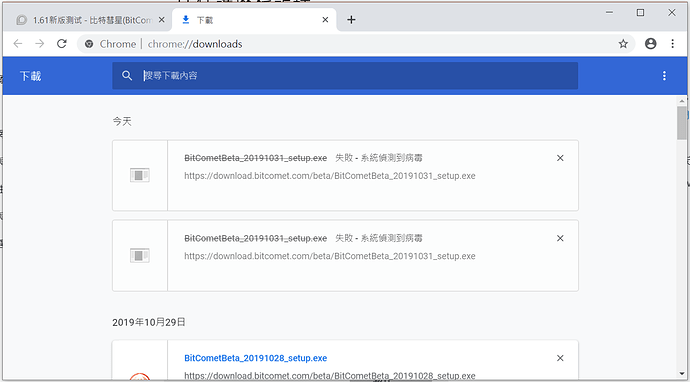Screen dimensions: 690x382
Task: Click first 失敗 - 系統偵測到病毒 status text
Action: click(379, 158)
